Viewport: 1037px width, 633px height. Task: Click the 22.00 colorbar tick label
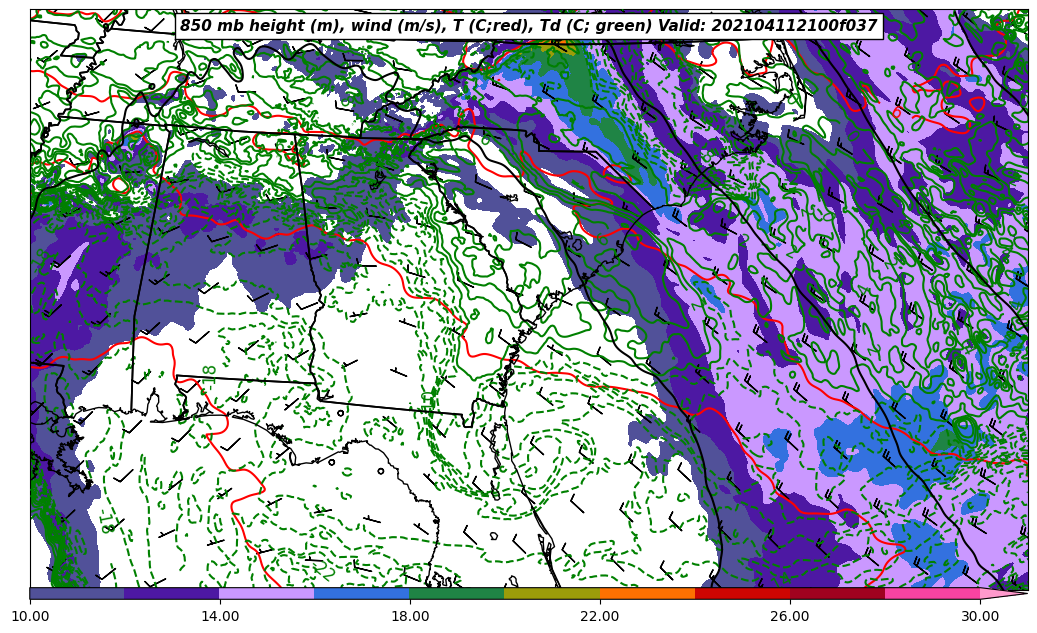(600, 616)
